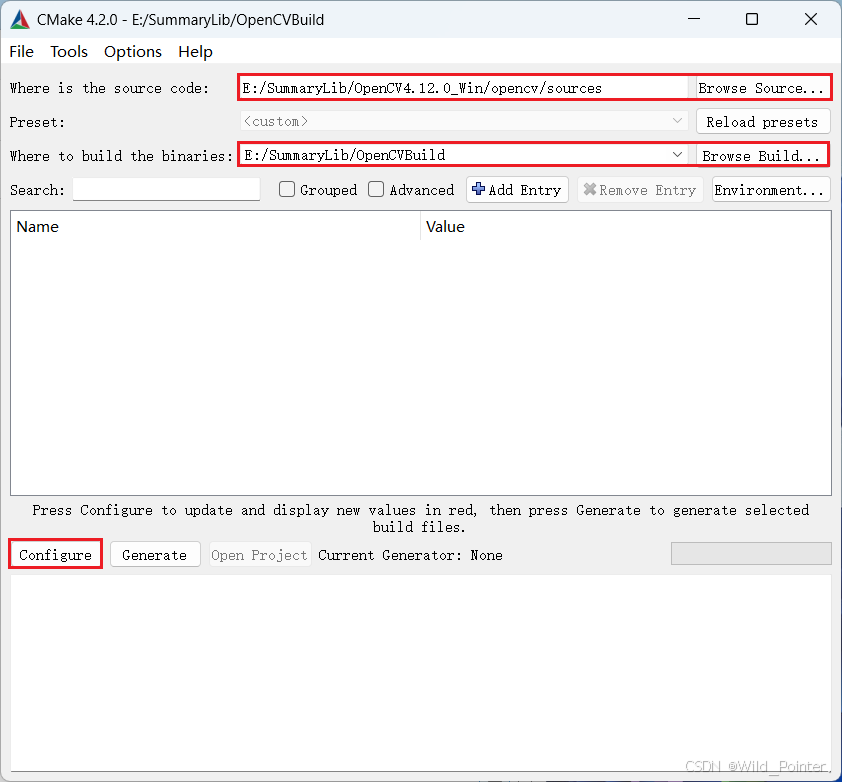Screen dimensions: 842x782
Task: Click the Value column header
Action: point(626,227)
